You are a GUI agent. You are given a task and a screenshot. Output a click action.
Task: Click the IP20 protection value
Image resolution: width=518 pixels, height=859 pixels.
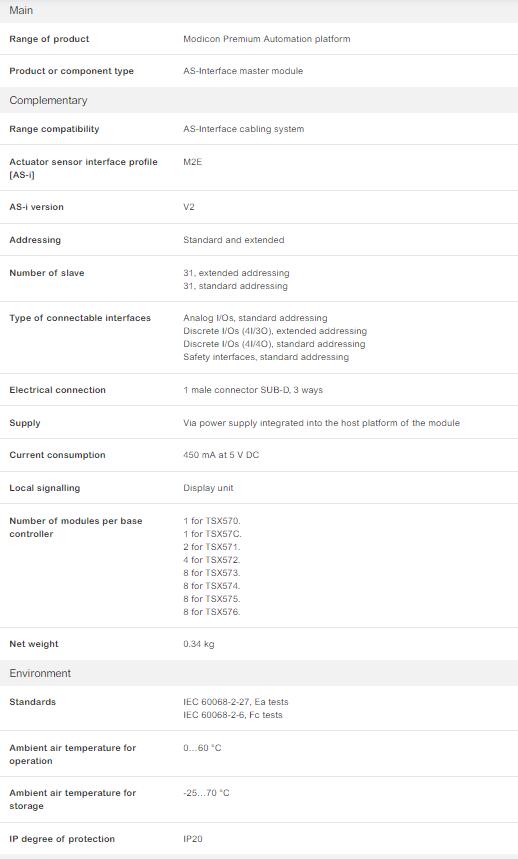click(193, 839)
